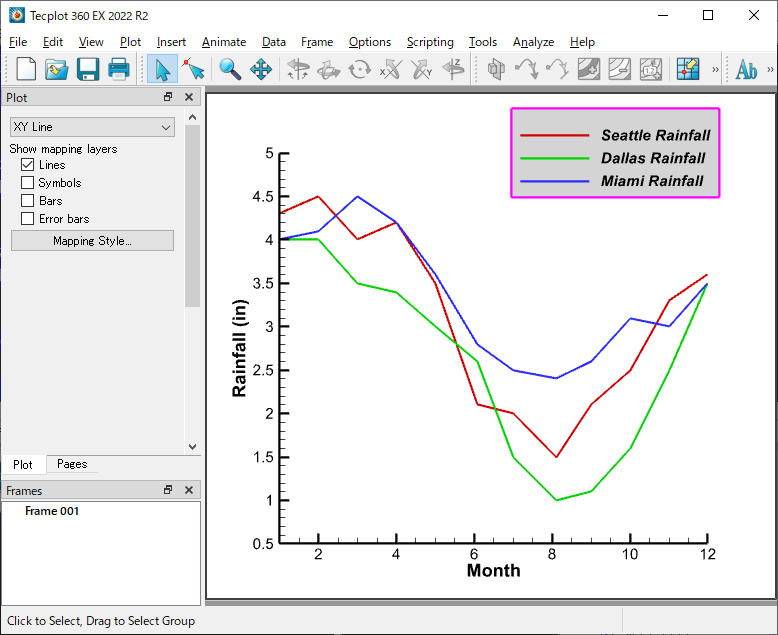Select the slice tool cube icon
The height and width of the screenshot is (635, 778).
(x=496, y=69)
